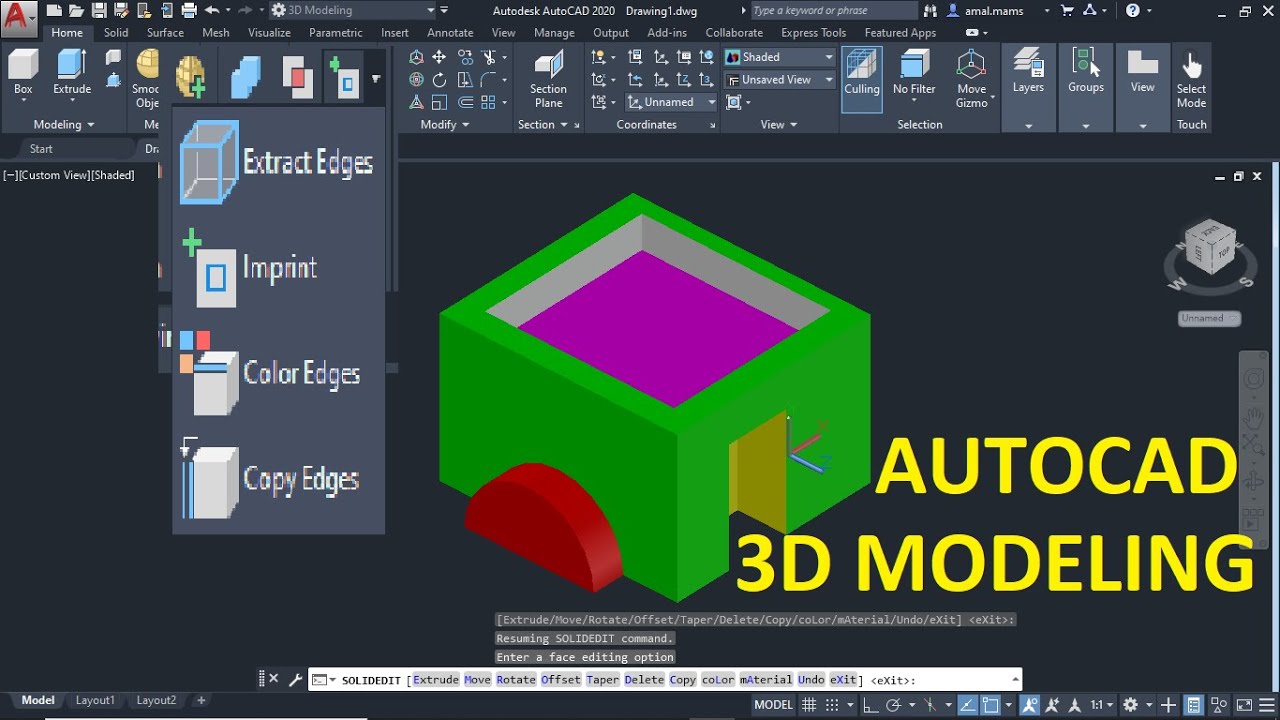Screen dimensions: 1280x720
Task: Click Extrude option in command line
Action: 436,680
